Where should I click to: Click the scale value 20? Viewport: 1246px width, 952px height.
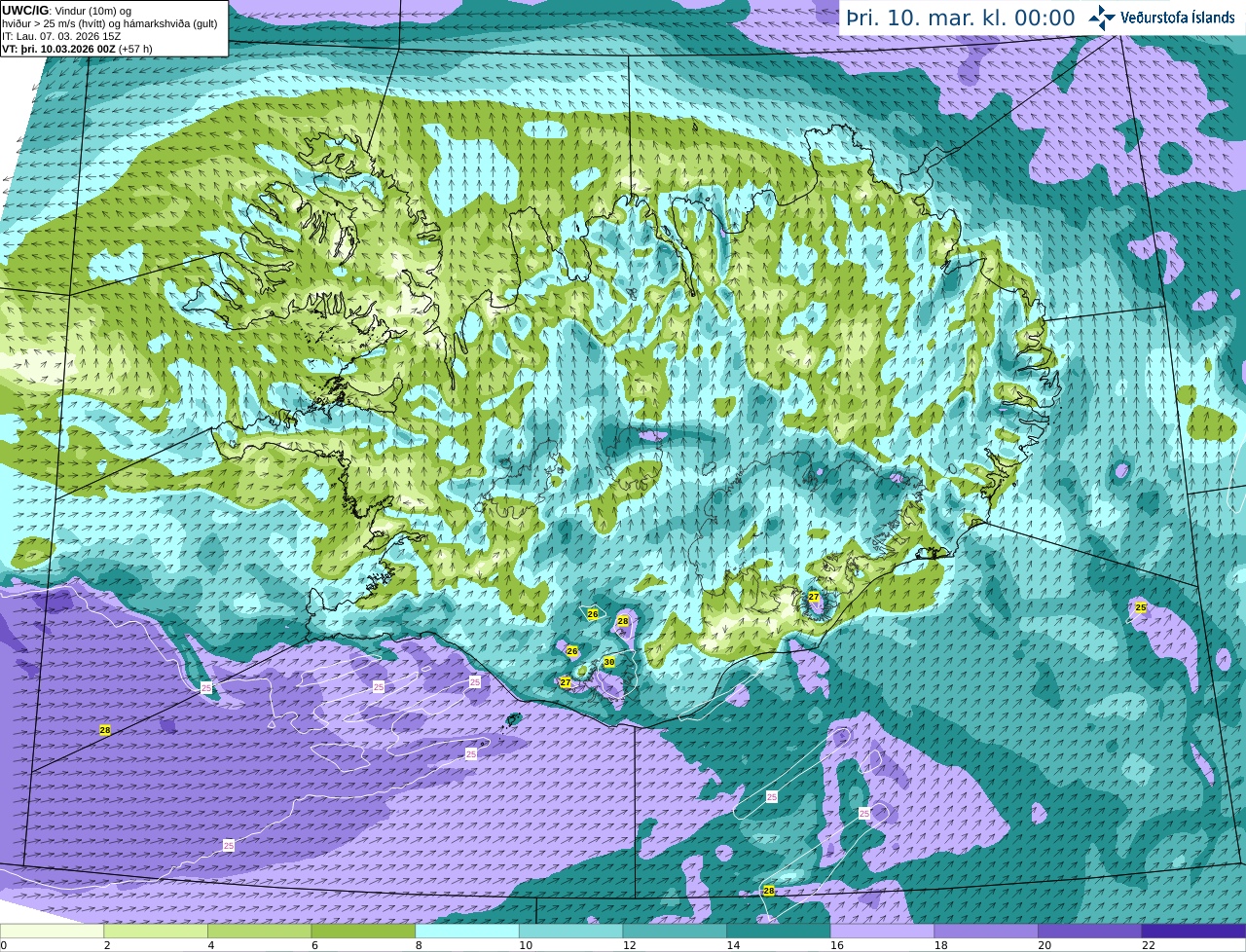coord(1044,945)
